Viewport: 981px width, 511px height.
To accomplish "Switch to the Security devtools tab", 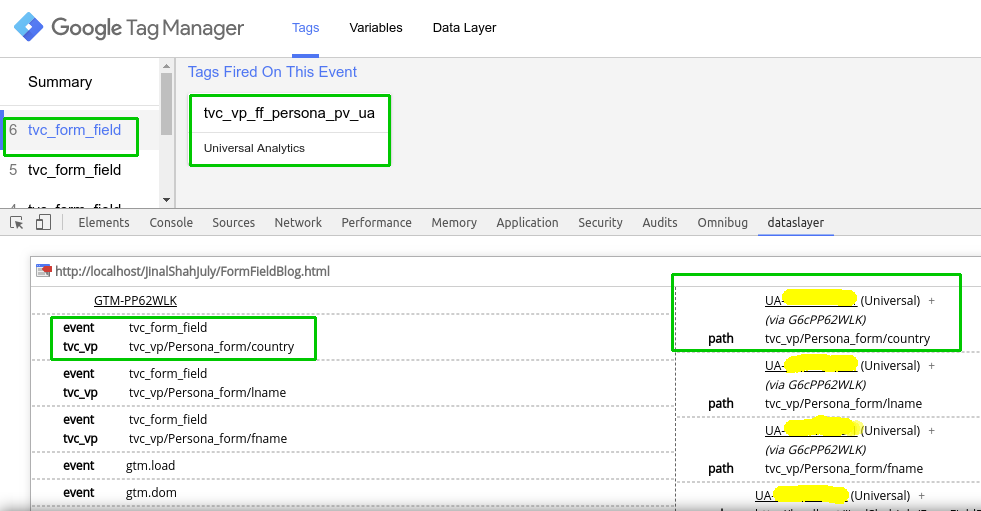I will [600, 223].
